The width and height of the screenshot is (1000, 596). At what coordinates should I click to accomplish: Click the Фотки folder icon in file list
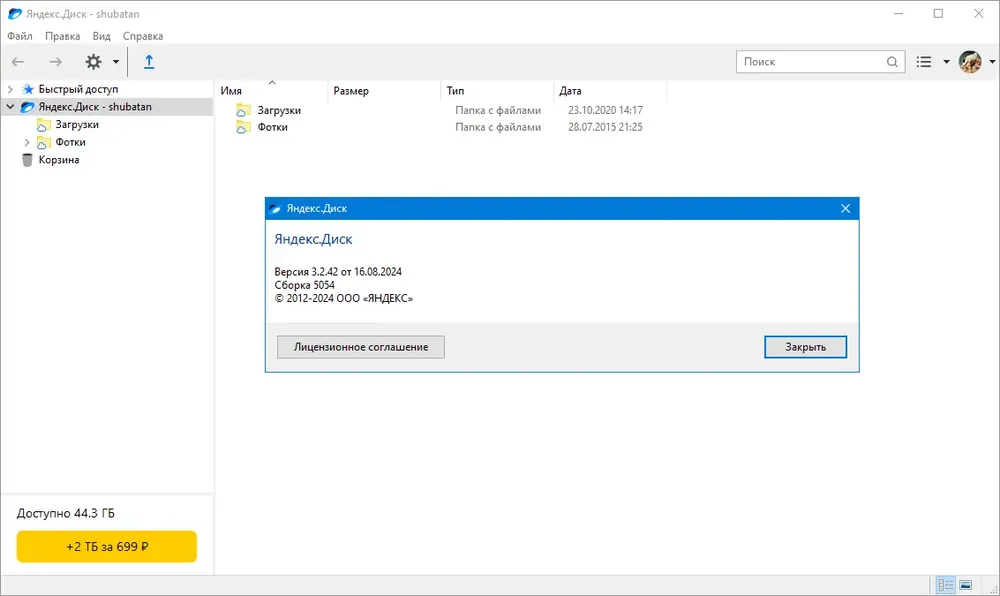click(243, 127)
